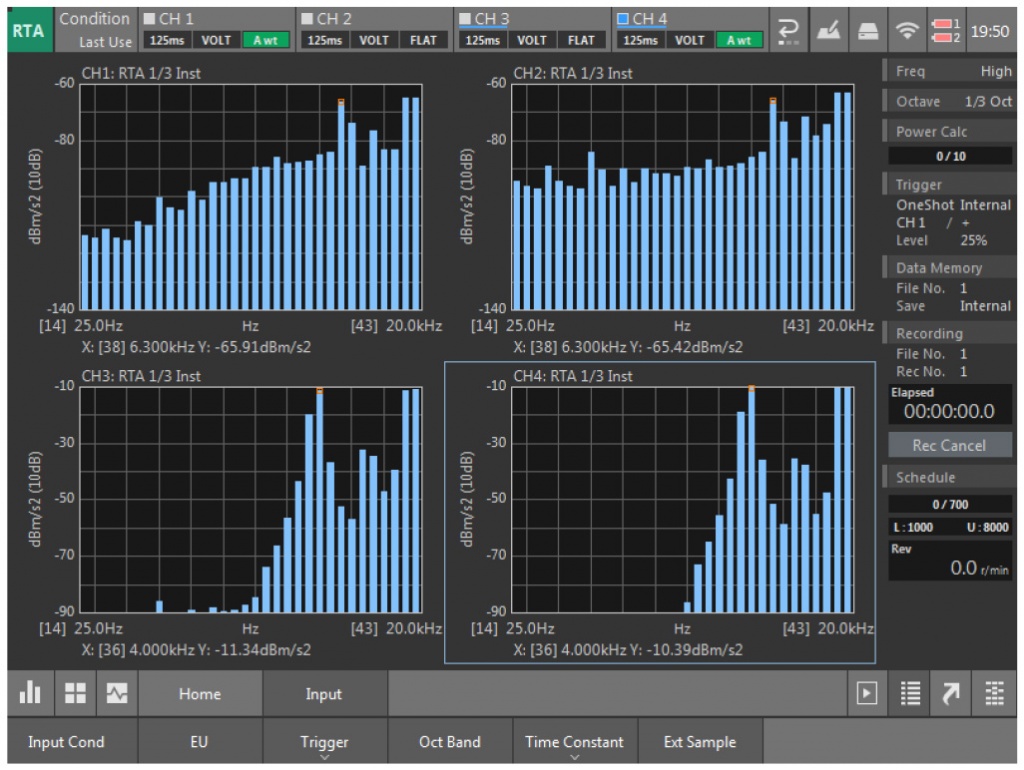The image size is (1024, 770).
Task: Switch to the Home tab
Action: click(x=200, y=694)
